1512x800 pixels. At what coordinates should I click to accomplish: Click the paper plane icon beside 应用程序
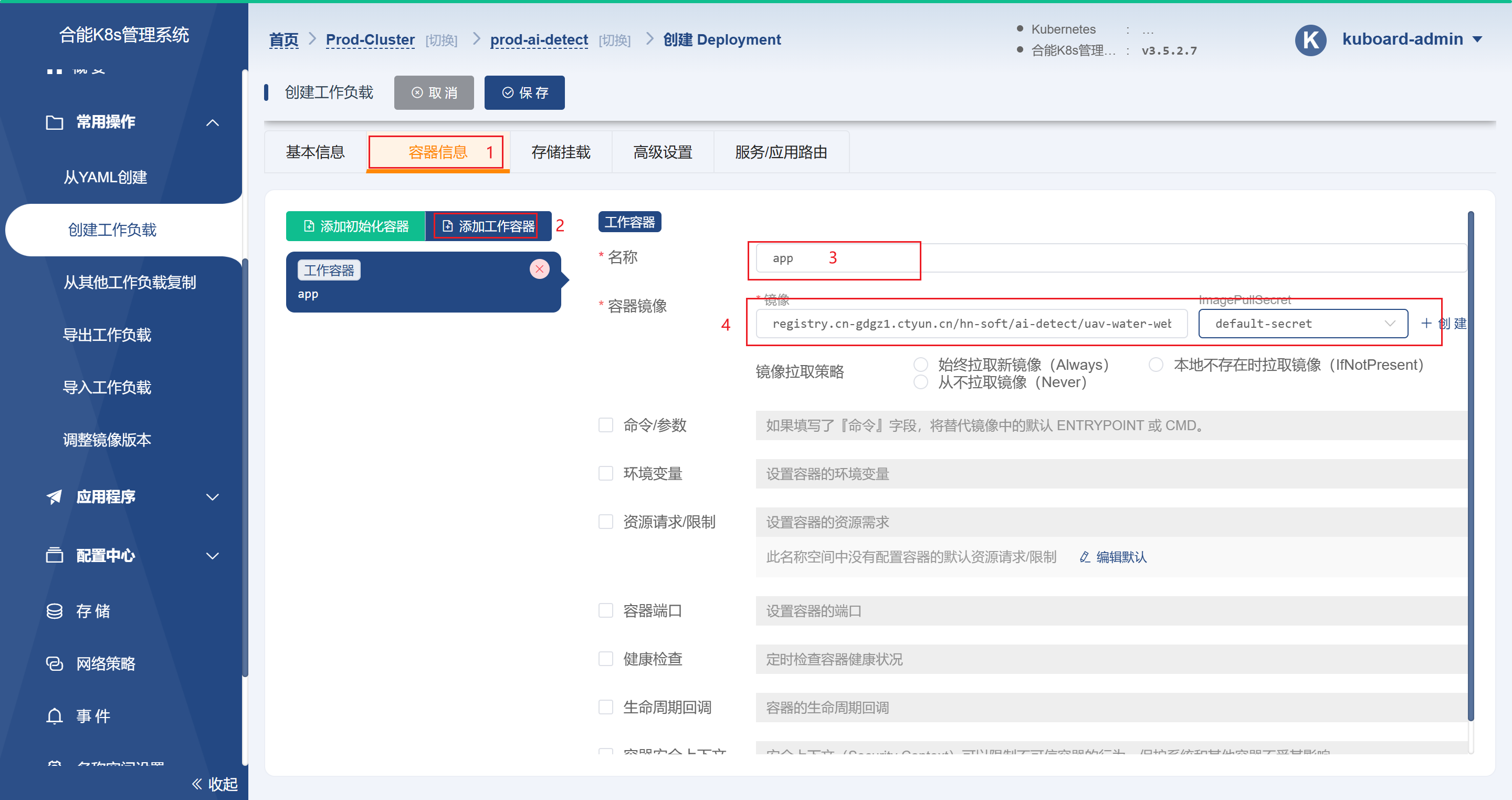(55, 497)
